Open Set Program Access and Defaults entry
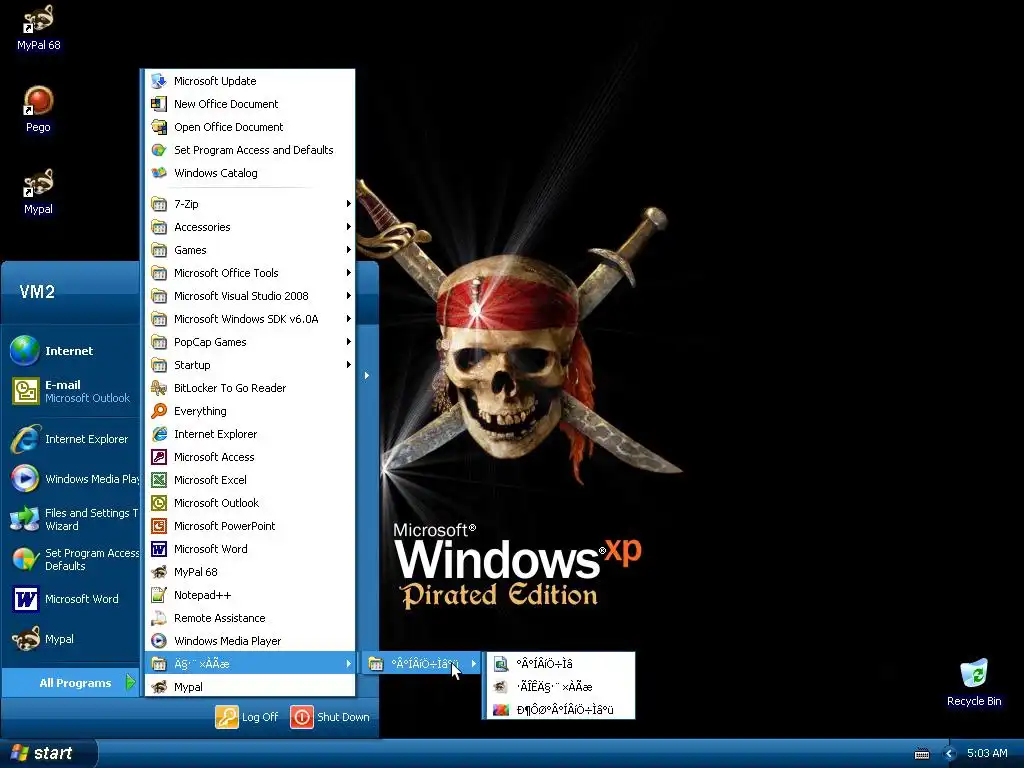The height and width of the screenshot is (768, 1024). pyautogui.click(x=250, y=150)
